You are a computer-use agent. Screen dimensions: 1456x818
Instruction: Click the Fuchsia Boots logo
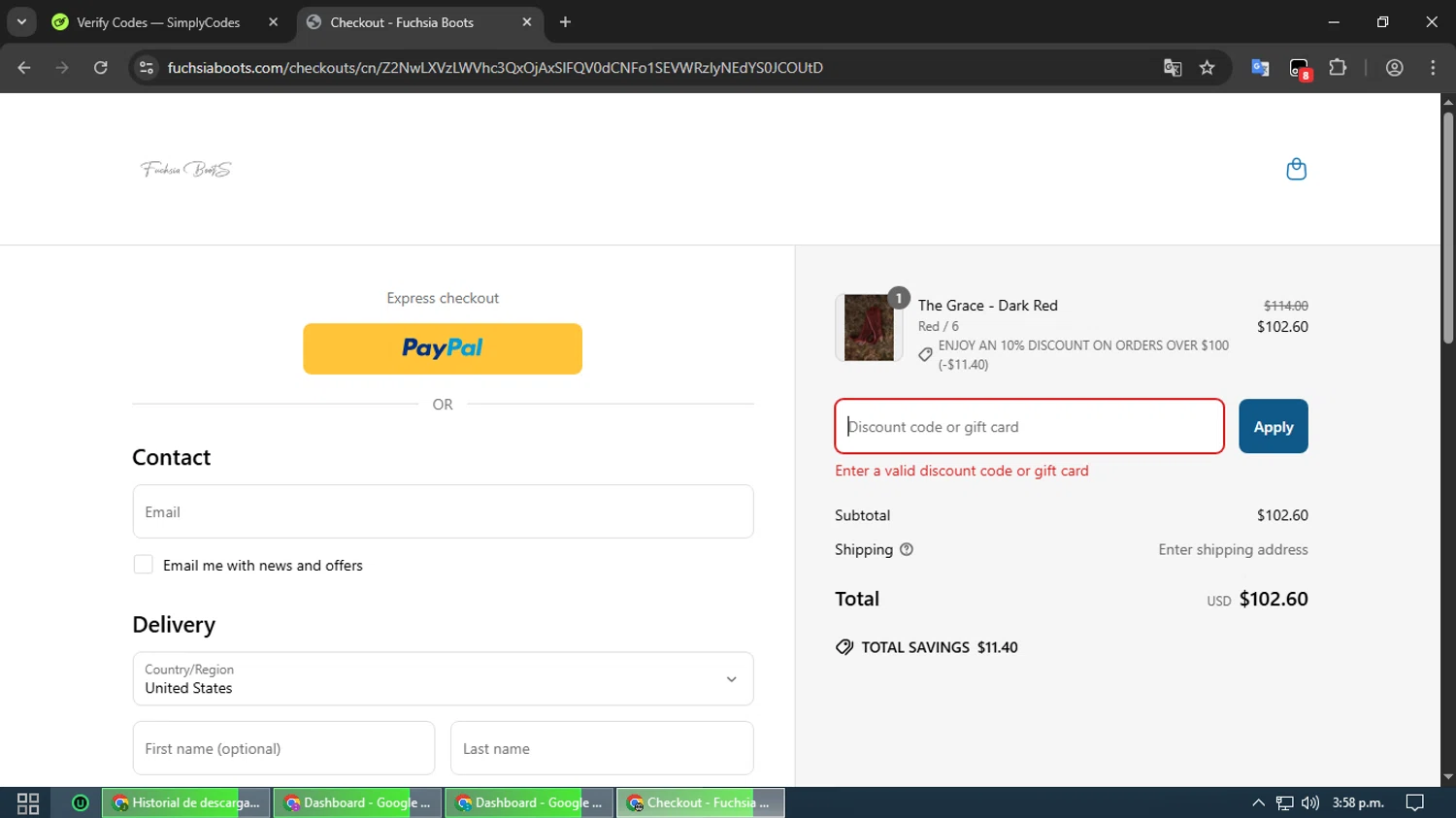[186, 169]
